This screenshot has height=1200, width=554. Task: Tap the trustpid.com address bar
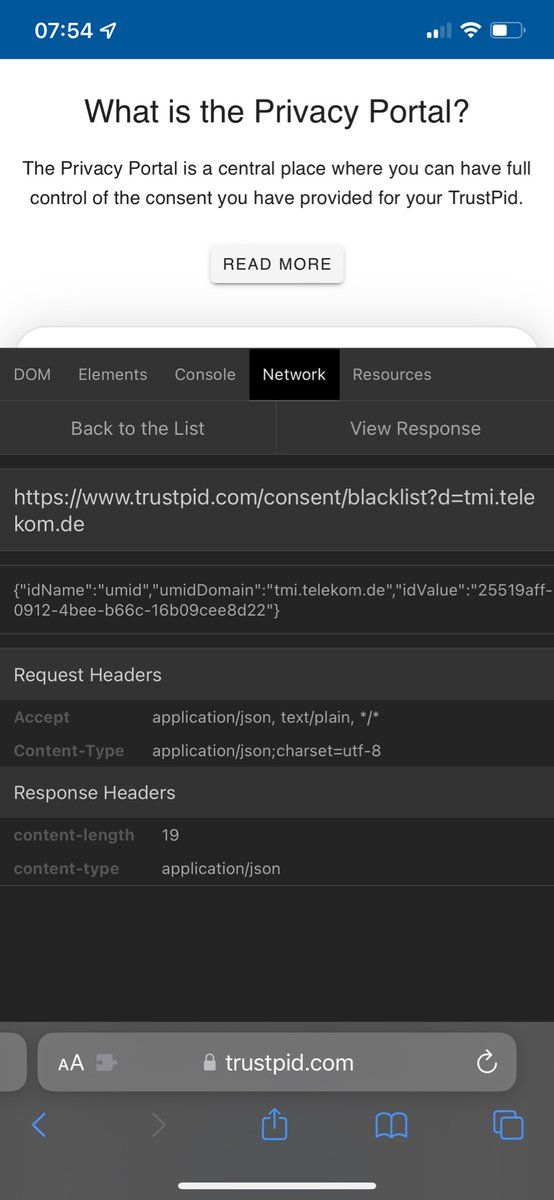coord(277,1062)
